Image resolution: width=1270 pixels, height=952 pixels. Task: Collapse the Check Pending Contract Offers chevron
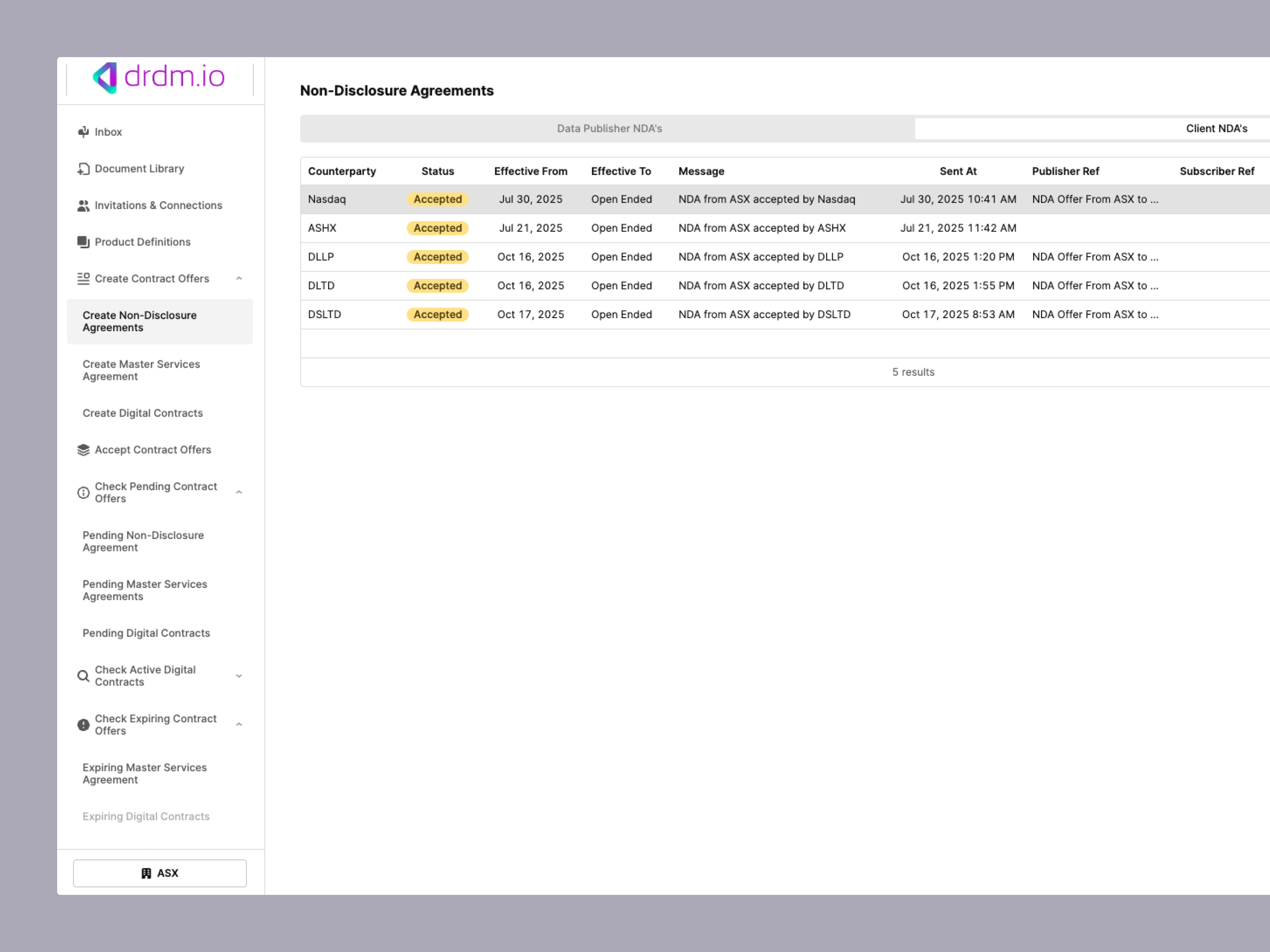(x=239, y=492)
